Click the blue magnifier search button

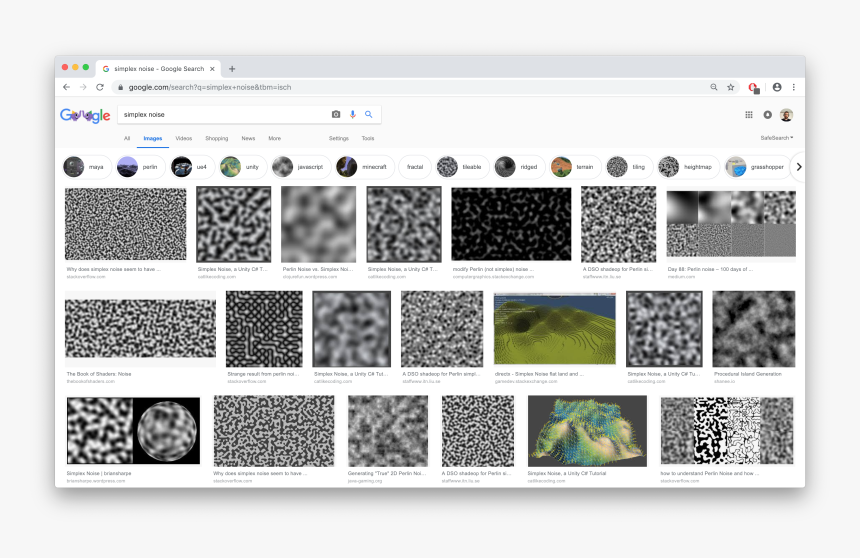(x=368, y=115)
